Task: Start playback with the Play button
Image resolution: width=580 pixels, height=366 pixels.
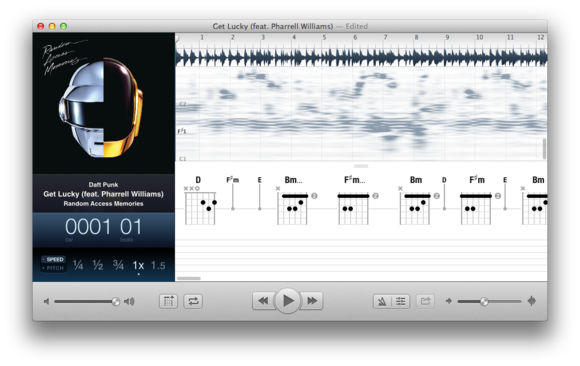Action: click(x=287, y=300)
